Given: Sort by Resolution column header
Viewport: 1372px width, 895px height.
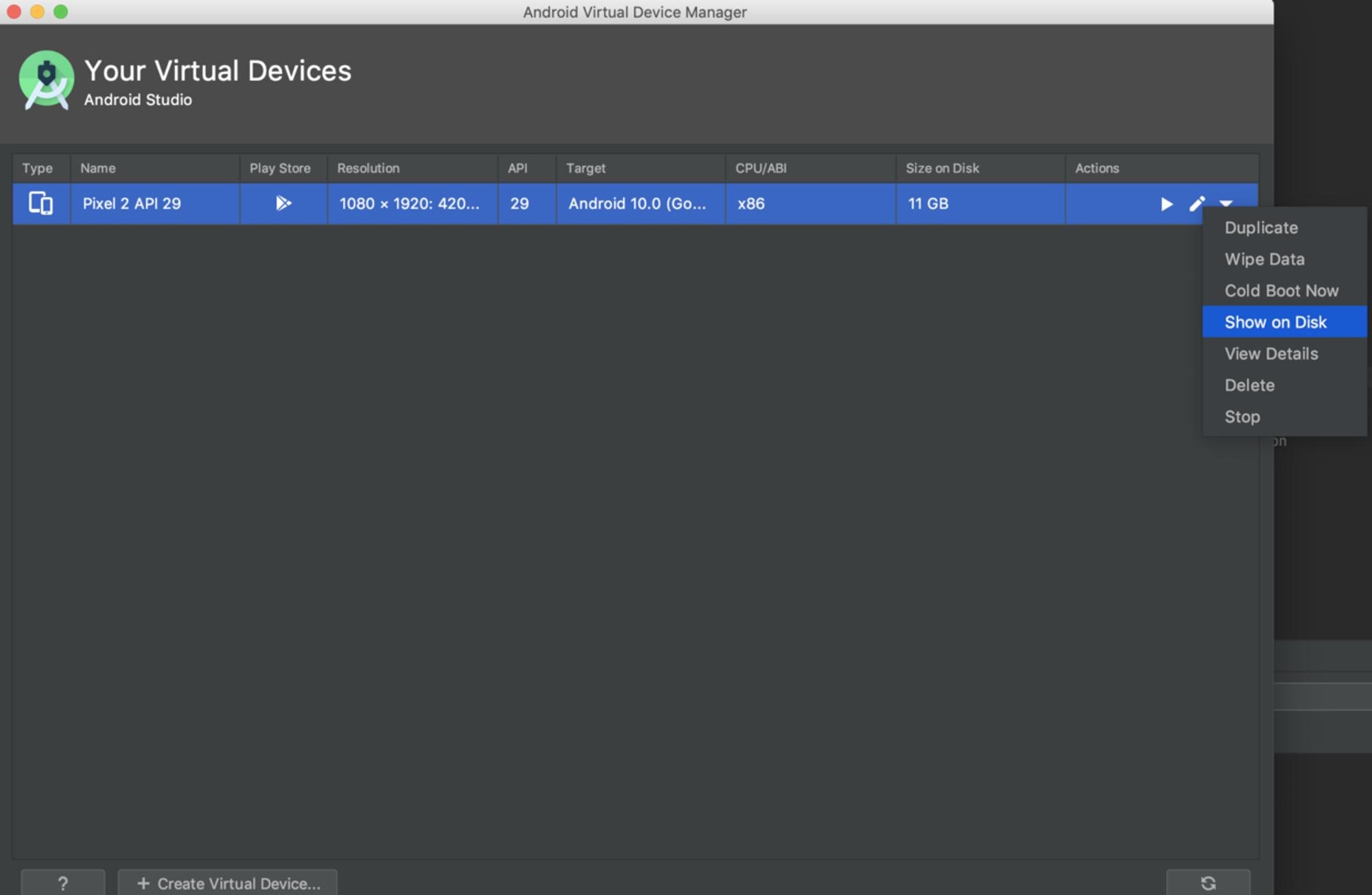Looking at the screenshot, I should coord(412,168).
